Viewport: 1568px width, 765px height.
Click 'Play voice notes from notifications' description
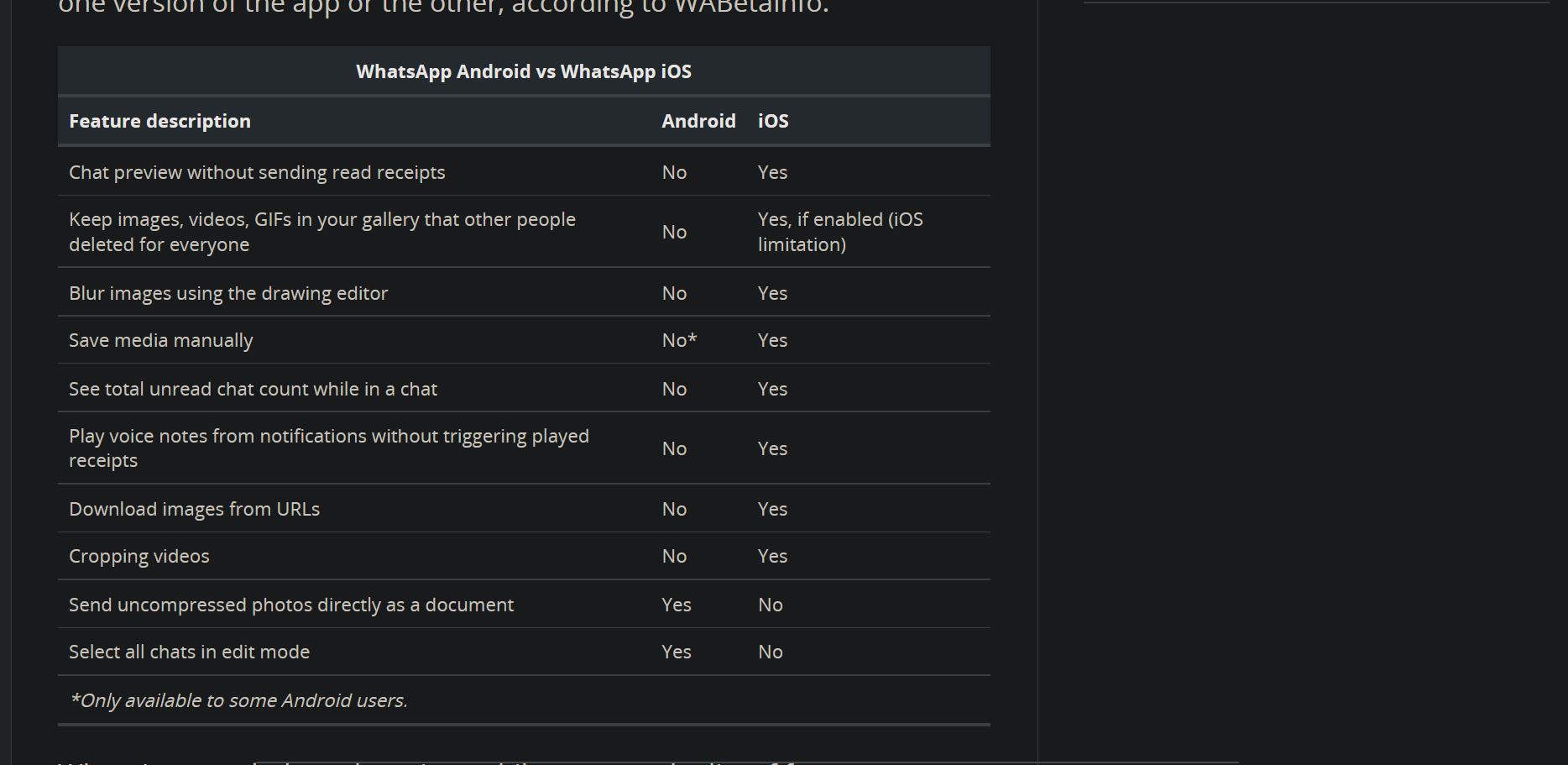328,448
